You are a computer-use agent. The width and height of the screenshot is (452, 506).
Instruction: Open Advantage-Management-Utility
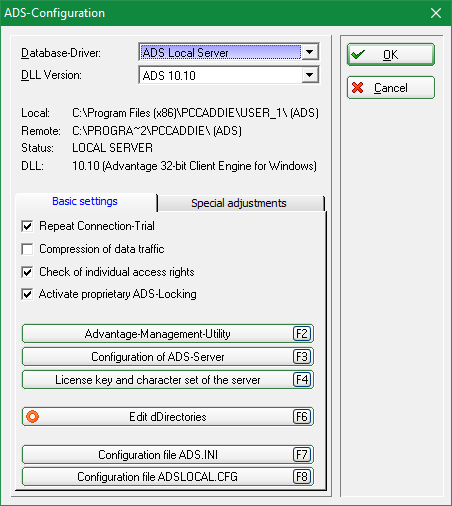click(x=168, y=334)
